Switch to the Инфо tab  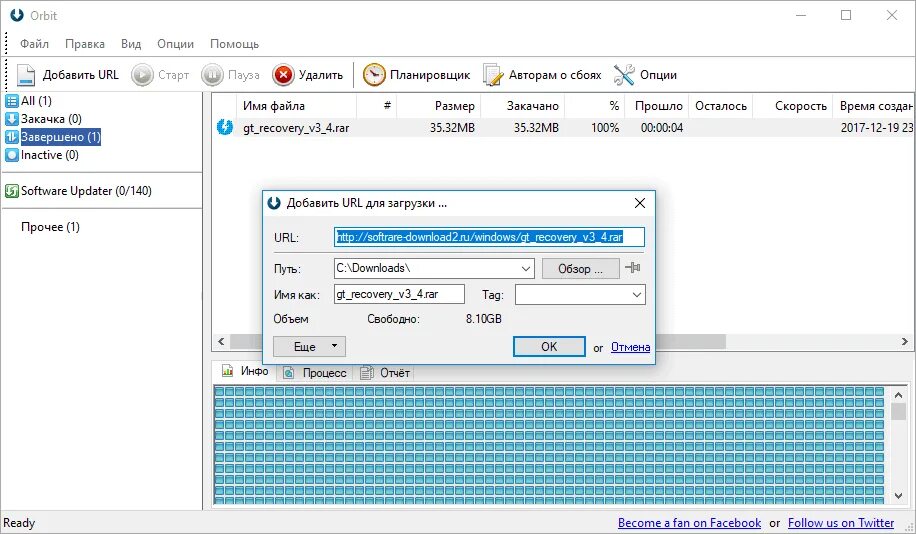pos(245,371)
